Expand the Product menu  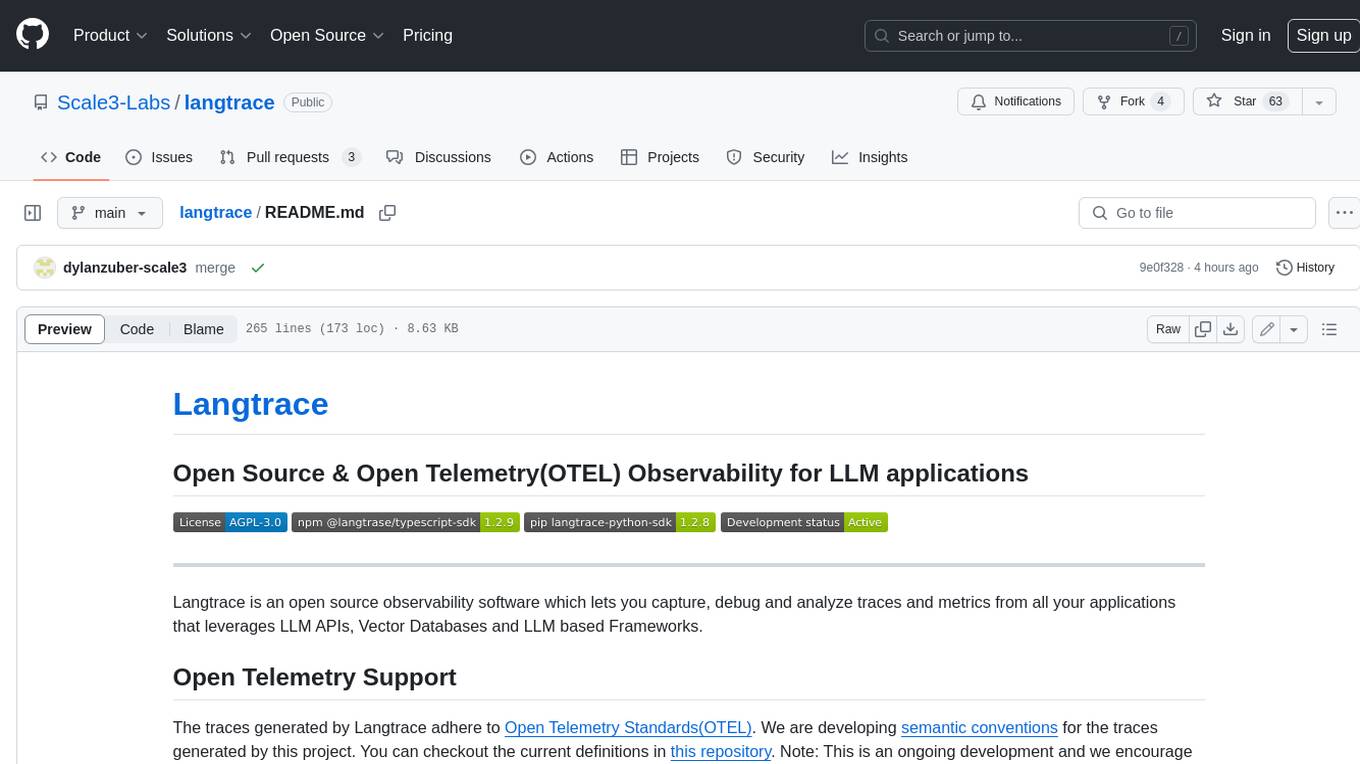110,35
